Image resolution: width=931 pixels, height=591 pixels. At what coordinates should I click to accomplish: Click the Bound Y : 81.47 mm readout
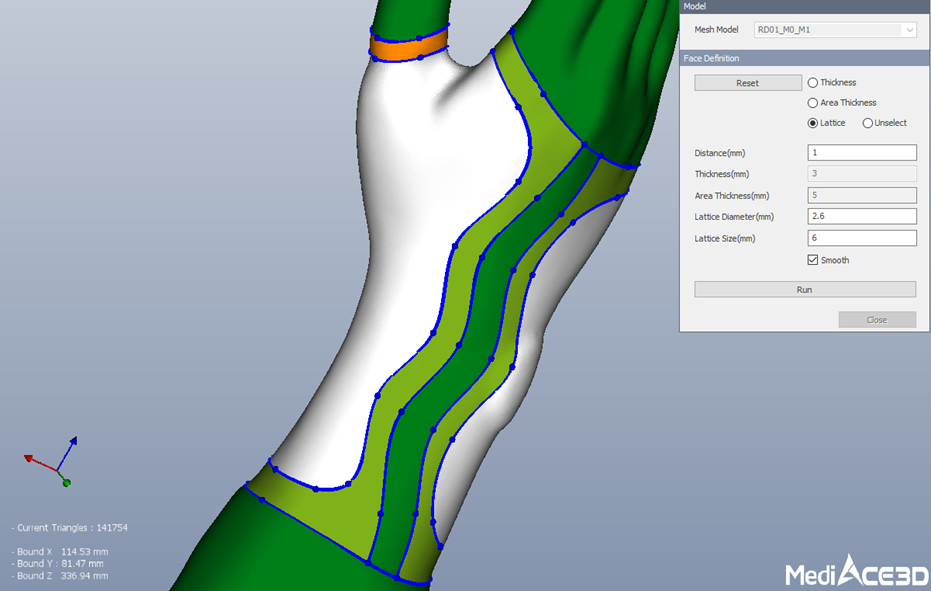click(x=58, y=564)
